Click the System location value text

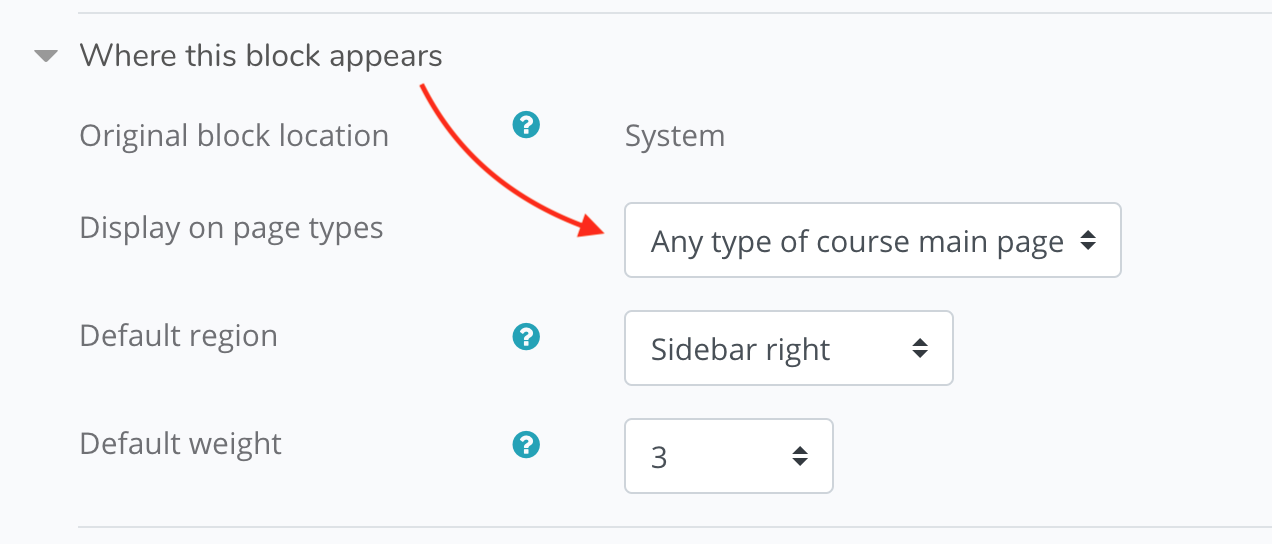tap(675, 136)
